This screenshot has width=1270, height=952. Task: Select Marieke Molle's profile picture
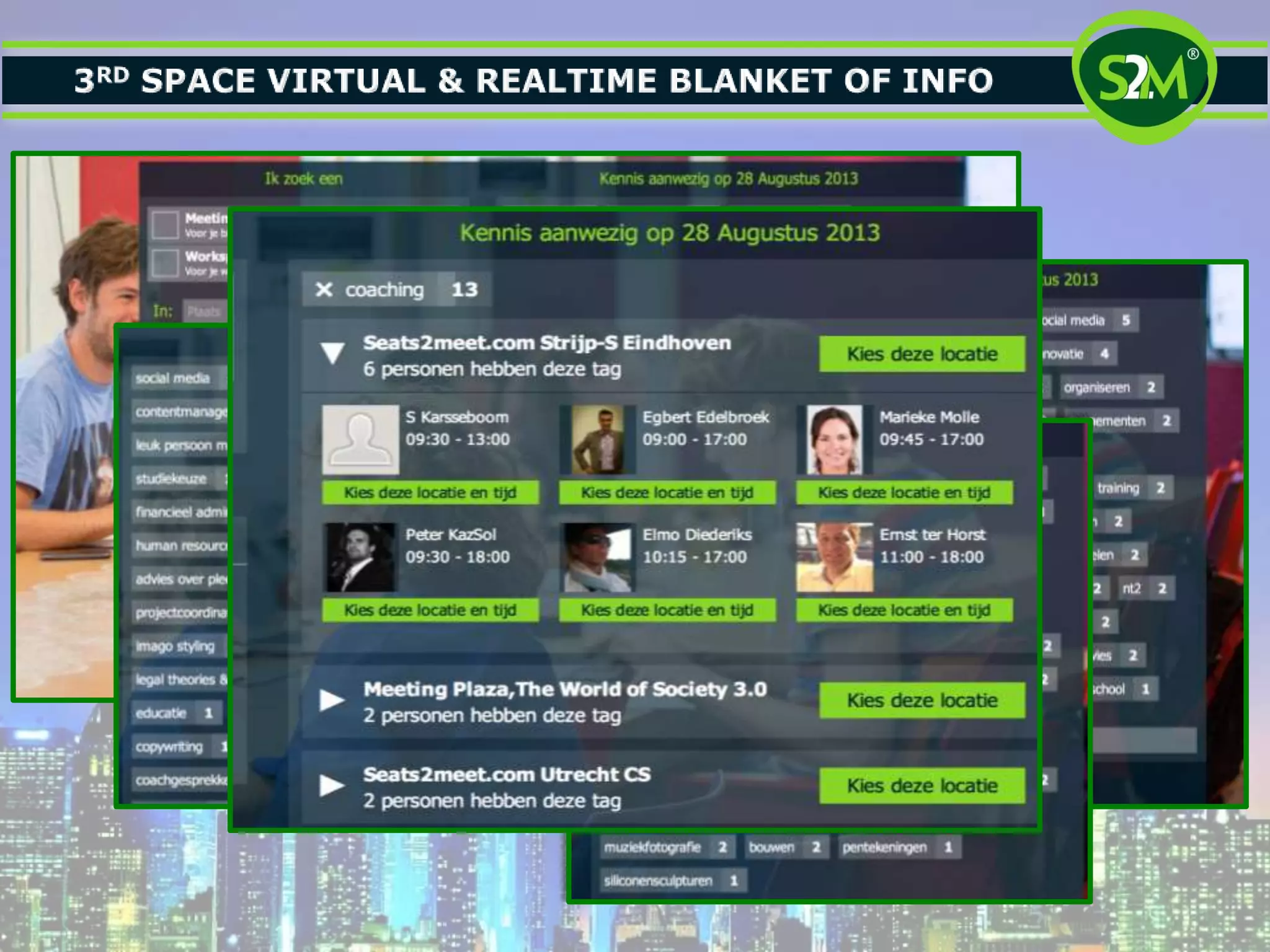834,439
